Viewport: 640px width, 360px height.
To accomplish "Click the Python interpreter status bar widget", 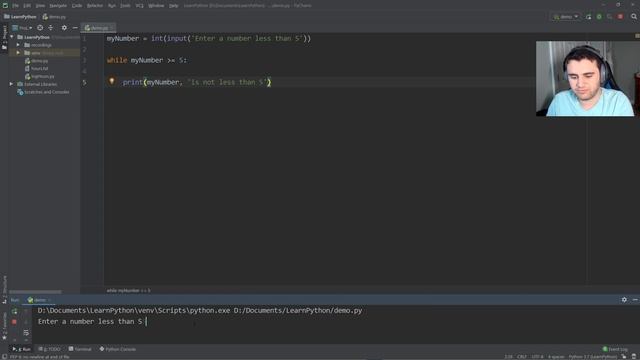I will pos(593,357).
